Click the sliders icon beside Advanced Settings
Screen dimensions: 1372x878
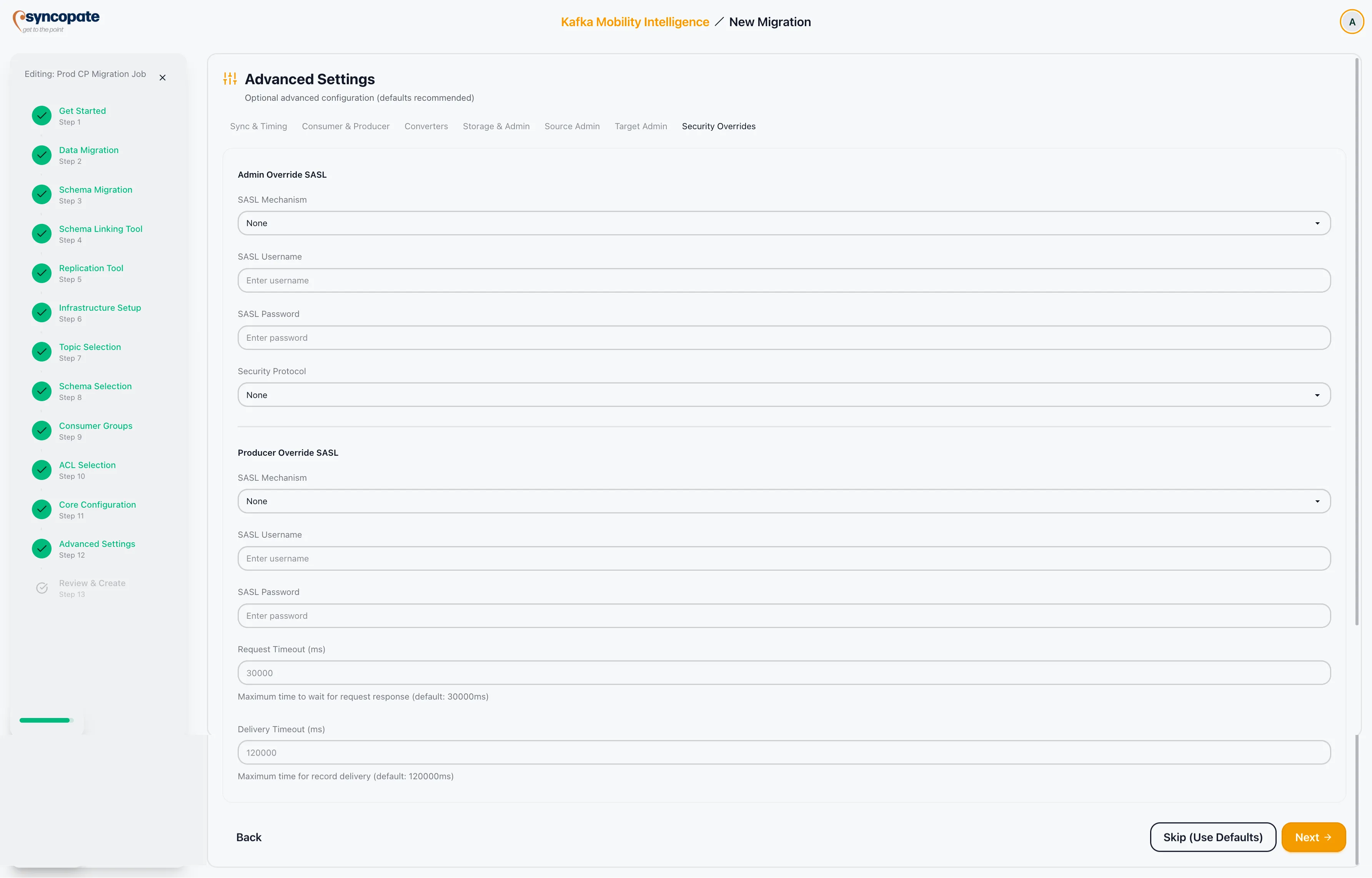[230, 78]
